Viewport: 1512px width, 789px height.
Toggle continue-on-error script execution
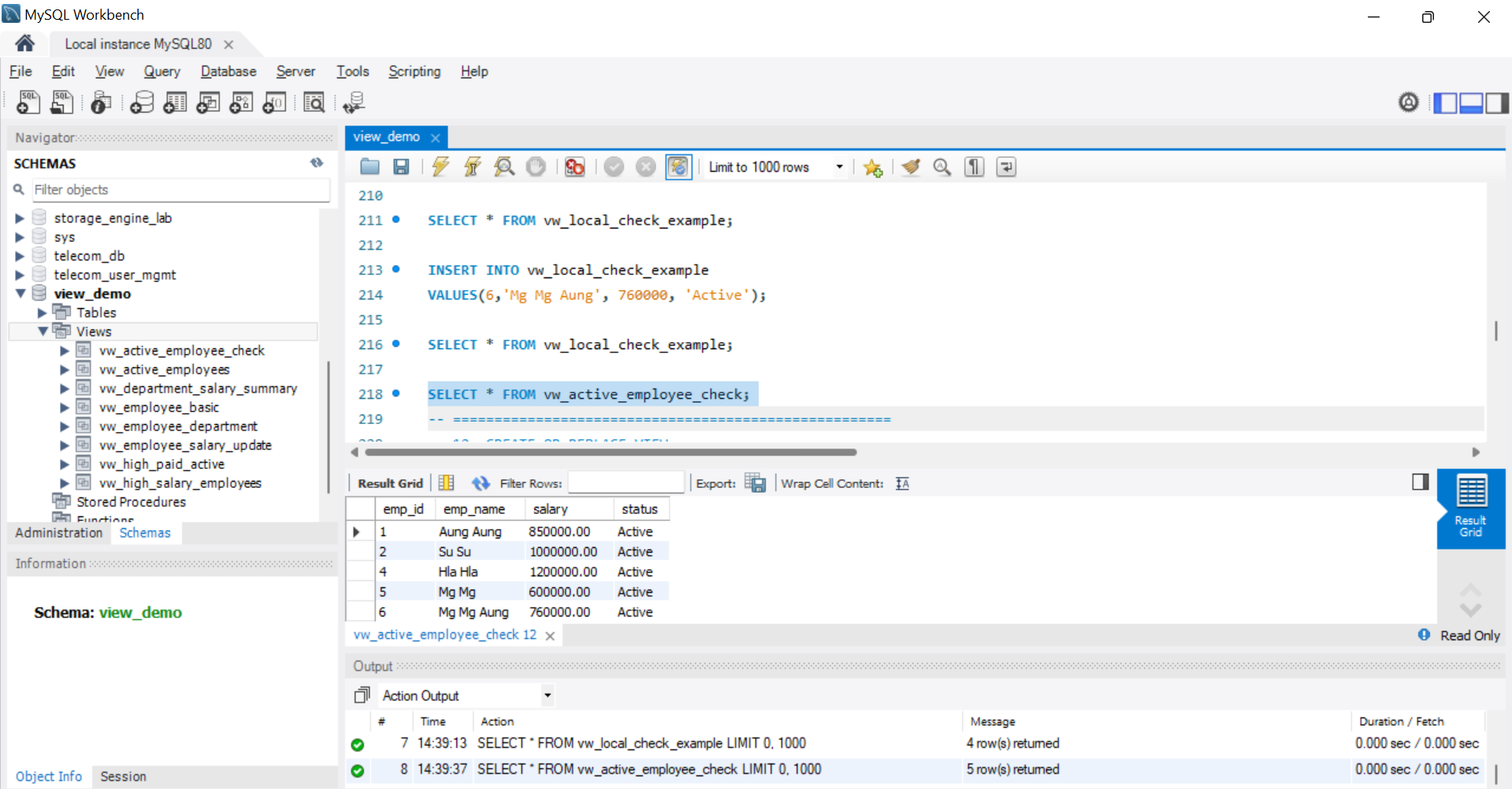tap(575, 166)
